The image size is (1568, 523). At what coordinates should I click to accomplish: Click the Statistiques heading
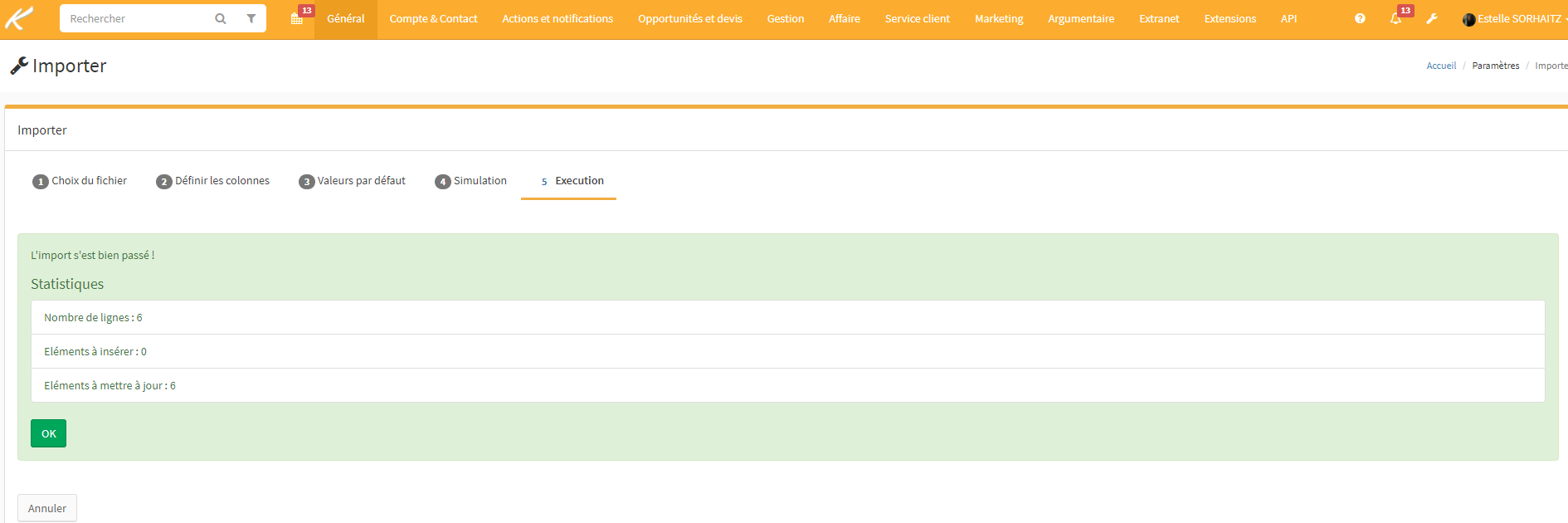click(x=67, y=284)
